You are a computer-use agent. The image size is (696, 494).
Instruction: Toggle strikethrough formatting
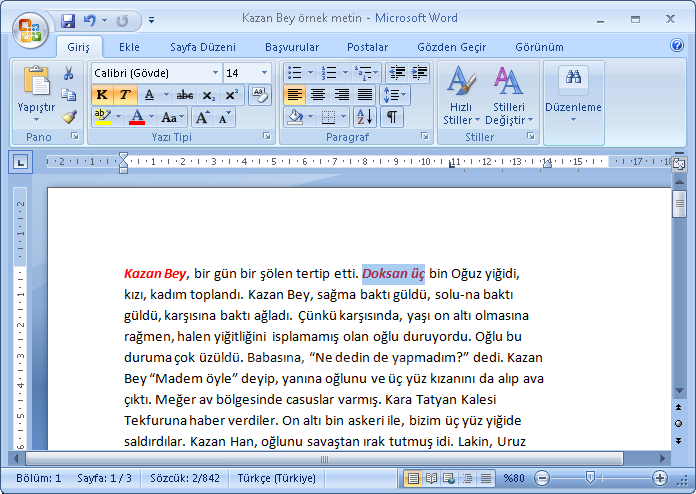tap(185, 95)
